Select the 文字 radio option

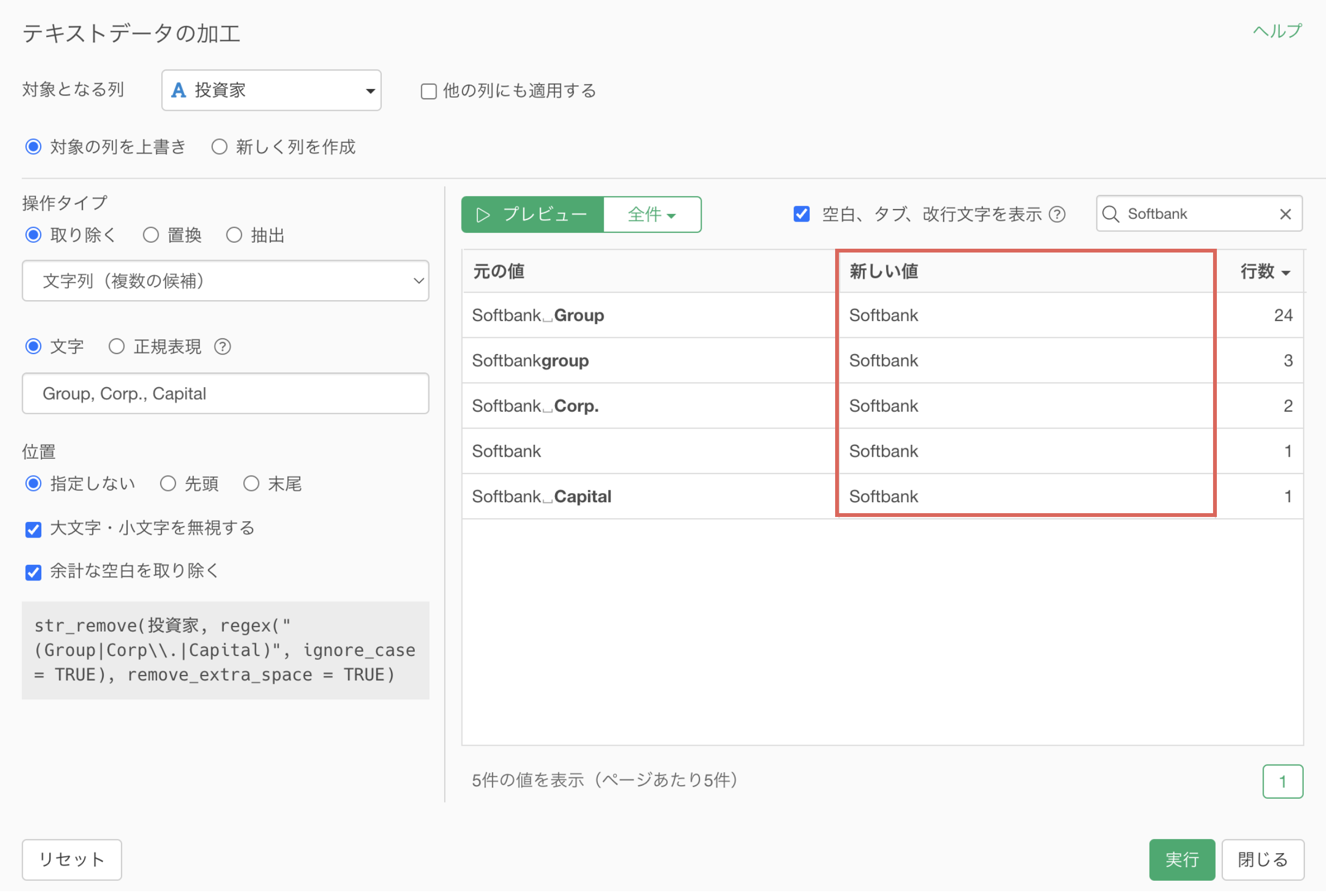point(34,346)
